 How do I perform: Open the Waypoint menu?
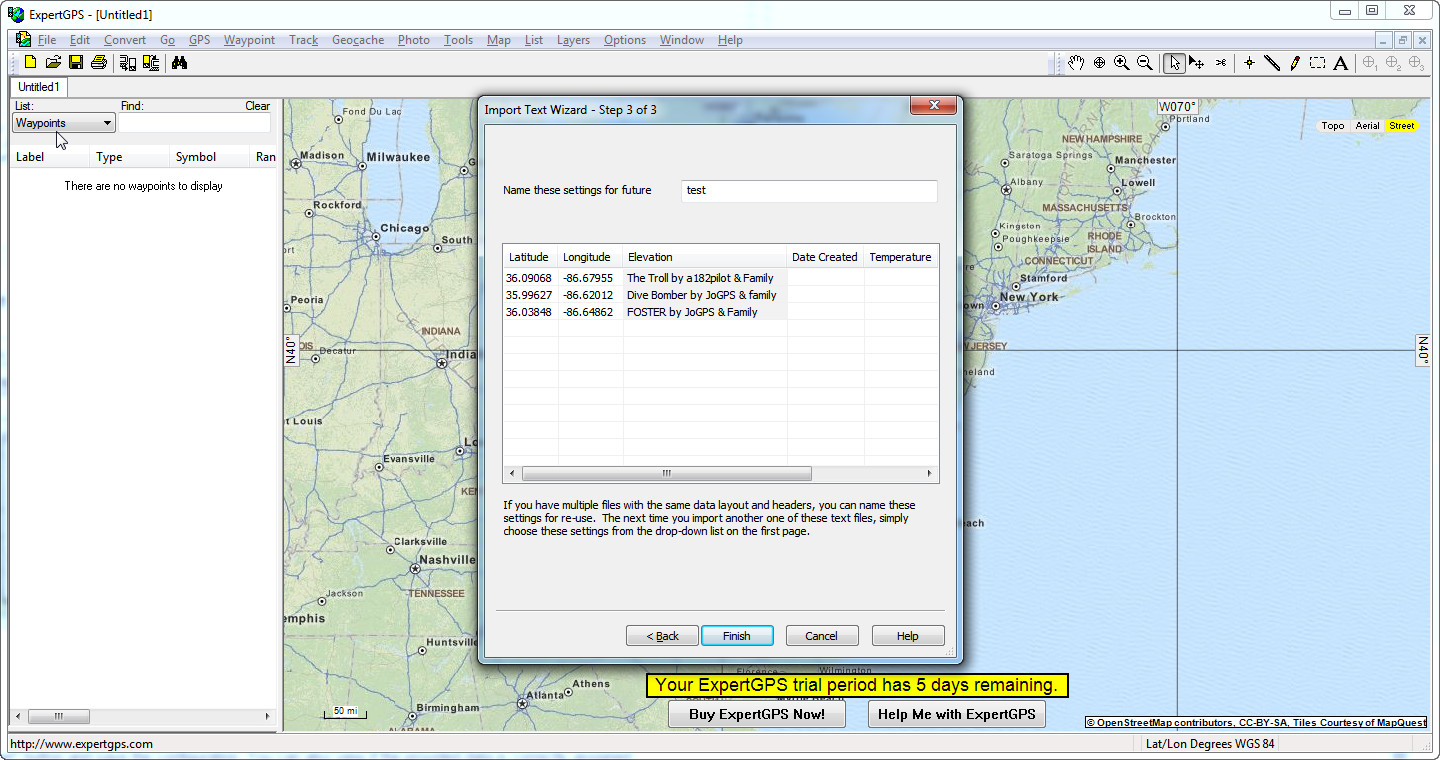pyautogui.click(x=249, y=40)
